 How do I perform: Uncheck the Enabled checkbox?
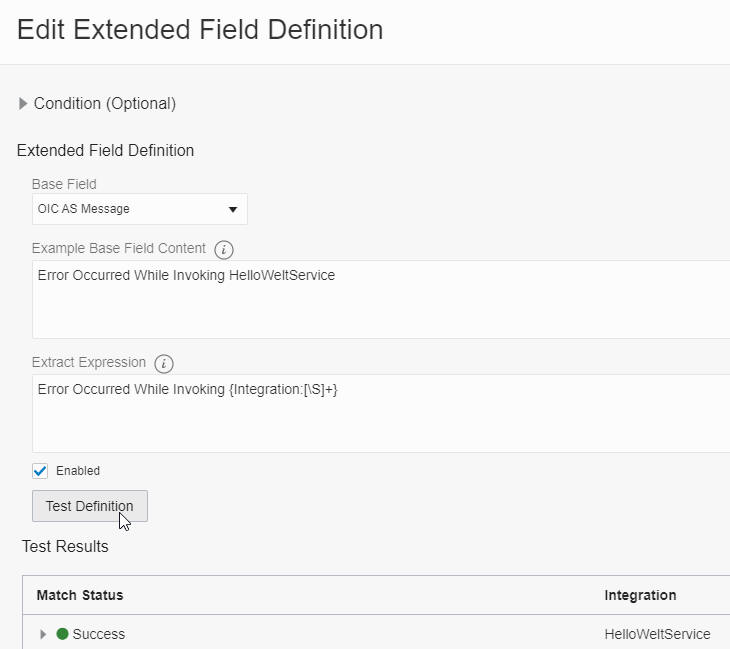pos(40,471)
